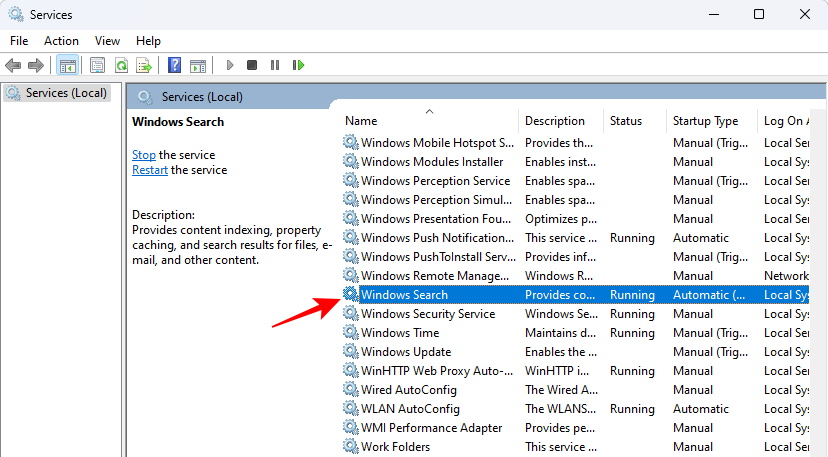828x457 pixels.
Task: Click the Stop the service link
Action: point(144,155)
